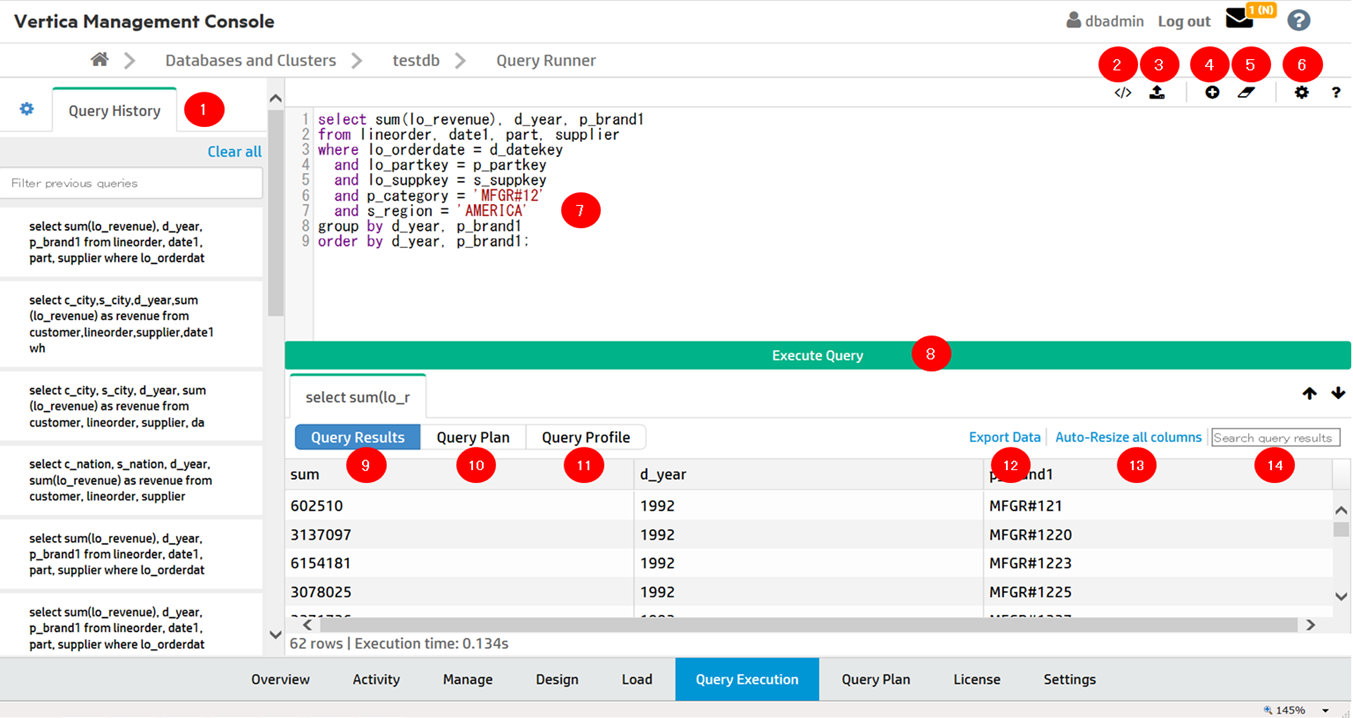Open Query Plan tab beside Query Results
The width and height of the screenshot is (1353, 718).
(473, 437)
